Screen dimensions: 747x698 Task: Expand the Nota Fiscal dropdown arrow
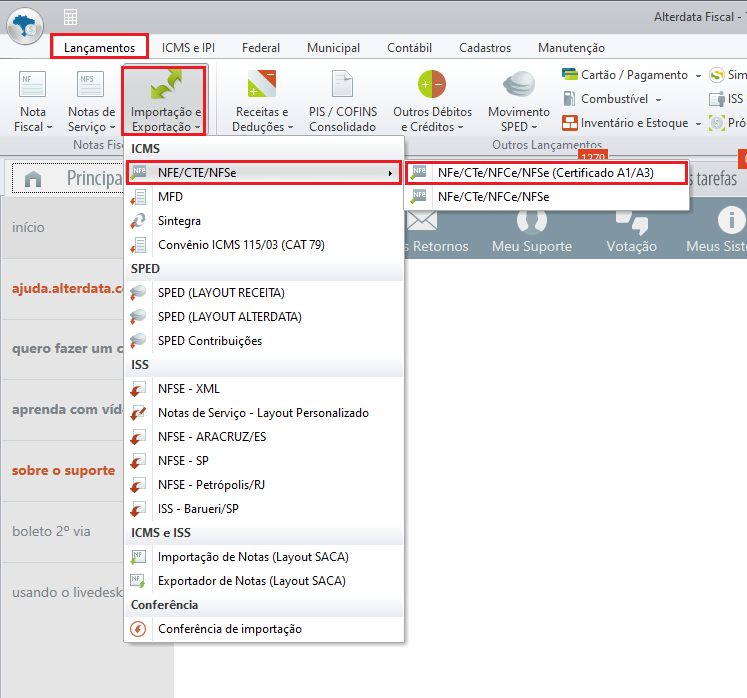click(50, 127)
